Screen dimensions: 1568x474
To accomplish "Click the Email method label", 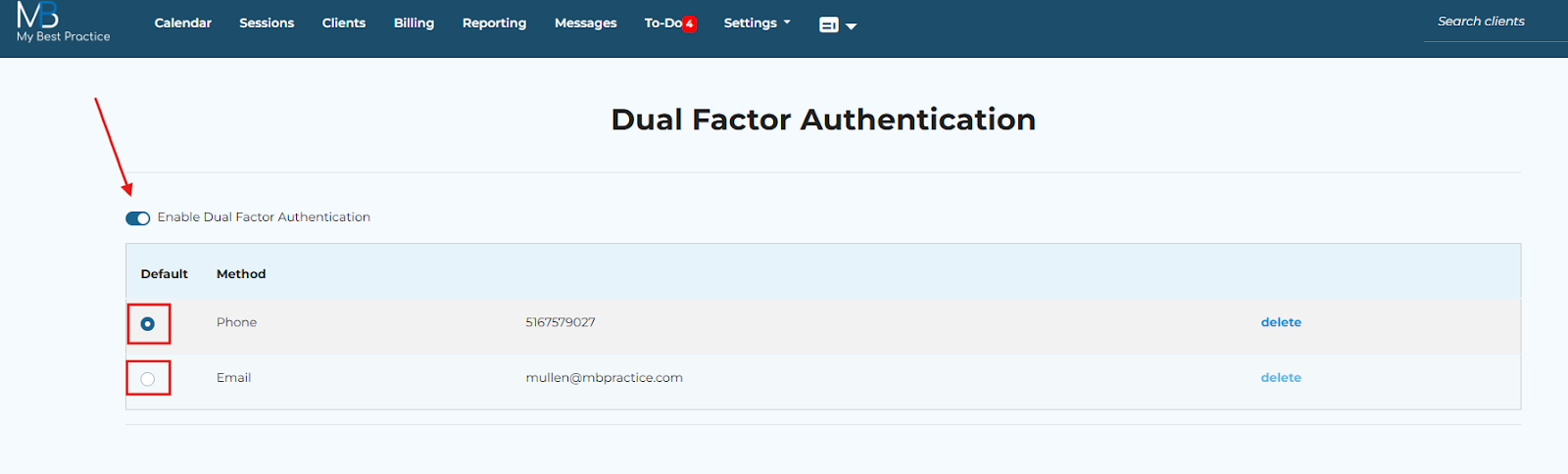I will [x=233, y=377].
